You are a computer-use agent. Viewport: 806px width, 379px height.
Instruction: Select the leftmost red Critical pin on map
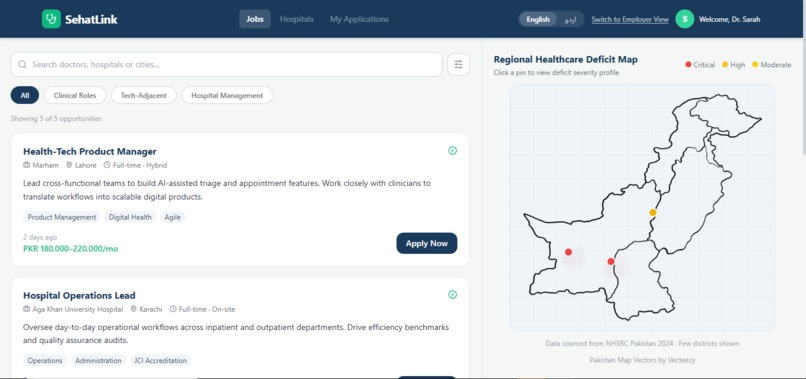coord(568,252)
